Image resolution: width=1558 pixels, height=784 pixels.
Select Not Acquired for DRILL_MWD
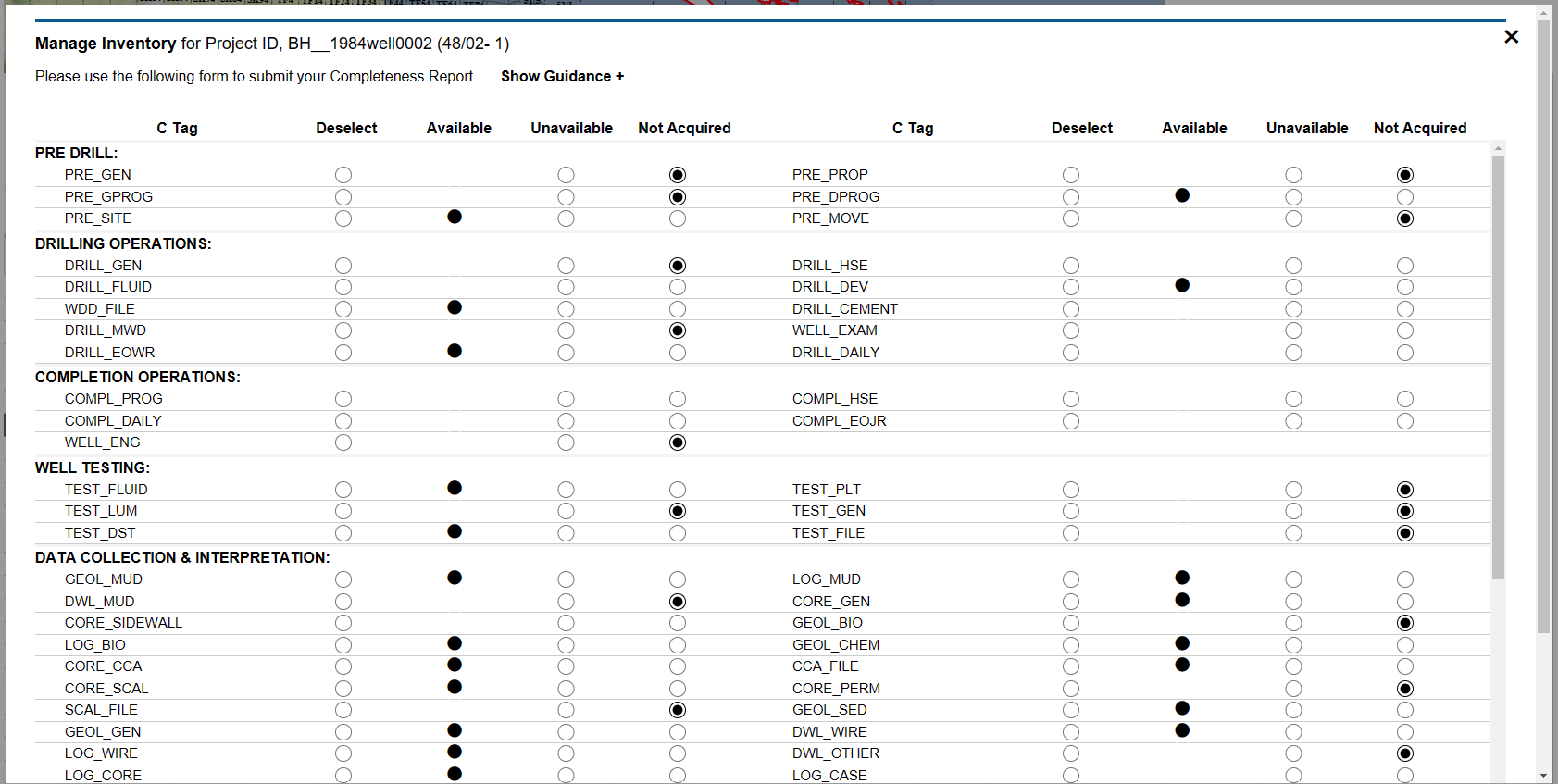click(x=678, y=330)
